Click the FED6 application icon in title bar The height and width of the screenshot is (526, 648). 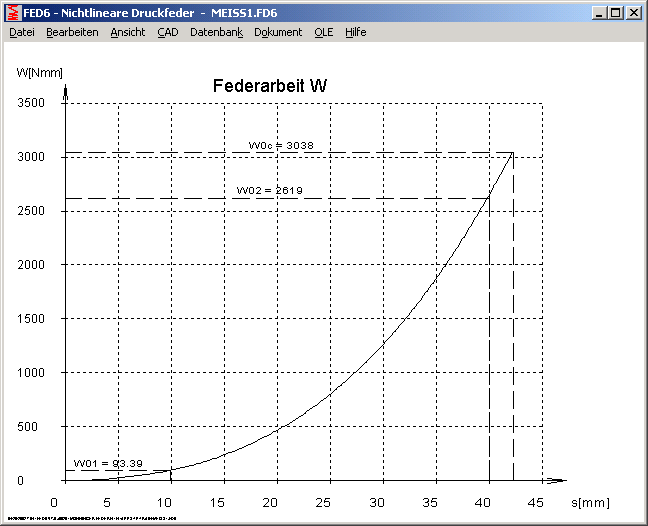pyautogui.click(x=12, y=13)
